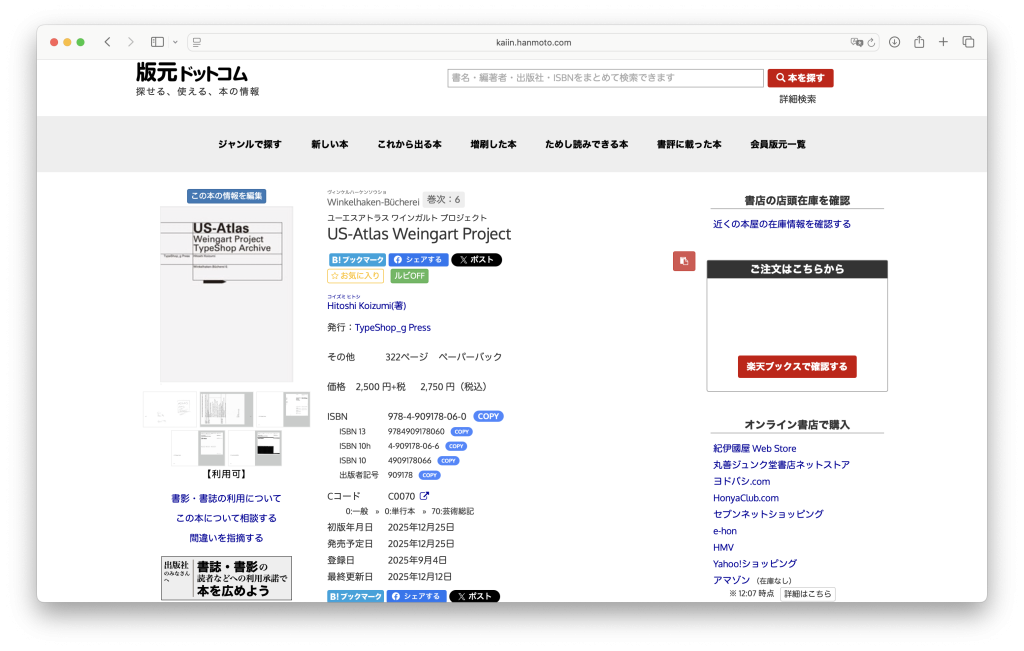Click the 本を探す search button

800,78
